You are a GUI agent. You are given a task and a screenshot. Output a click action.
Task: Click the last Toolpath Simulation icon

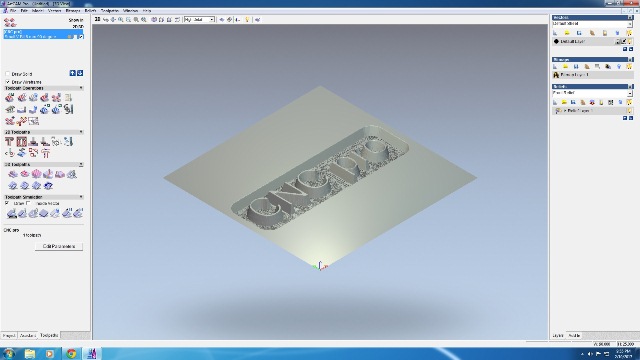click(78, 213)
